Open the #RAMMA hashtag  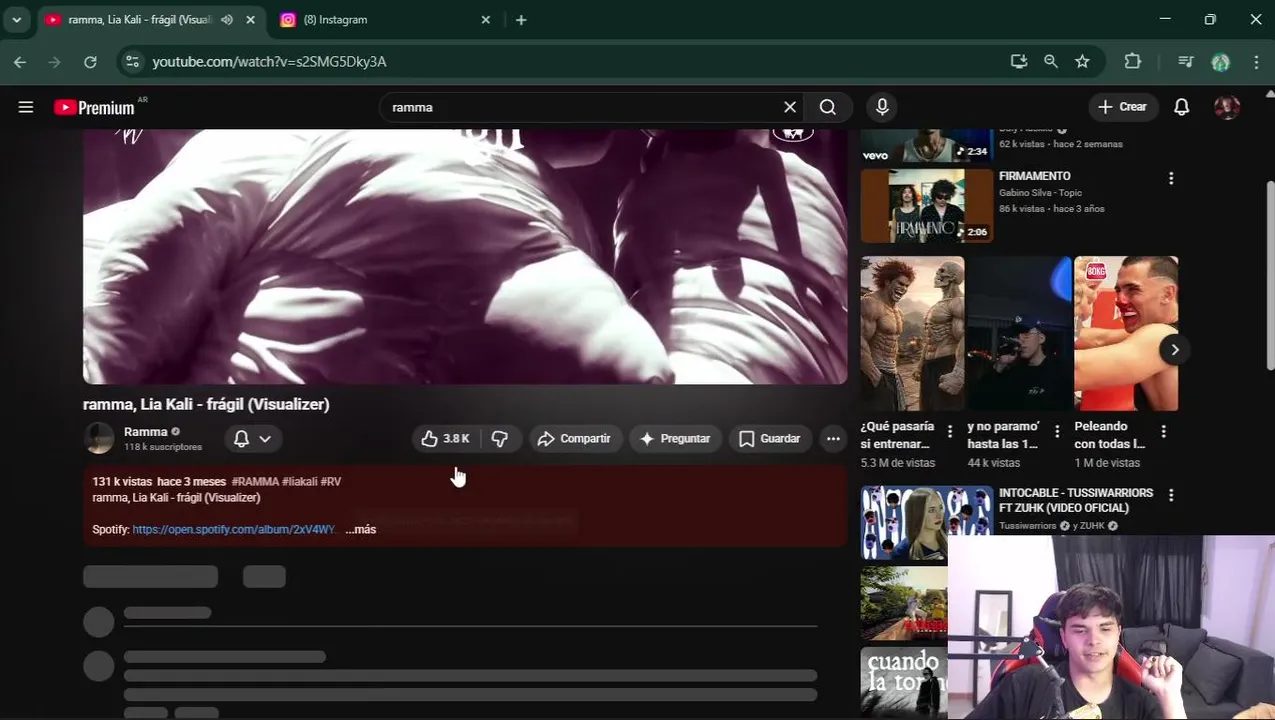pos(255,482)
